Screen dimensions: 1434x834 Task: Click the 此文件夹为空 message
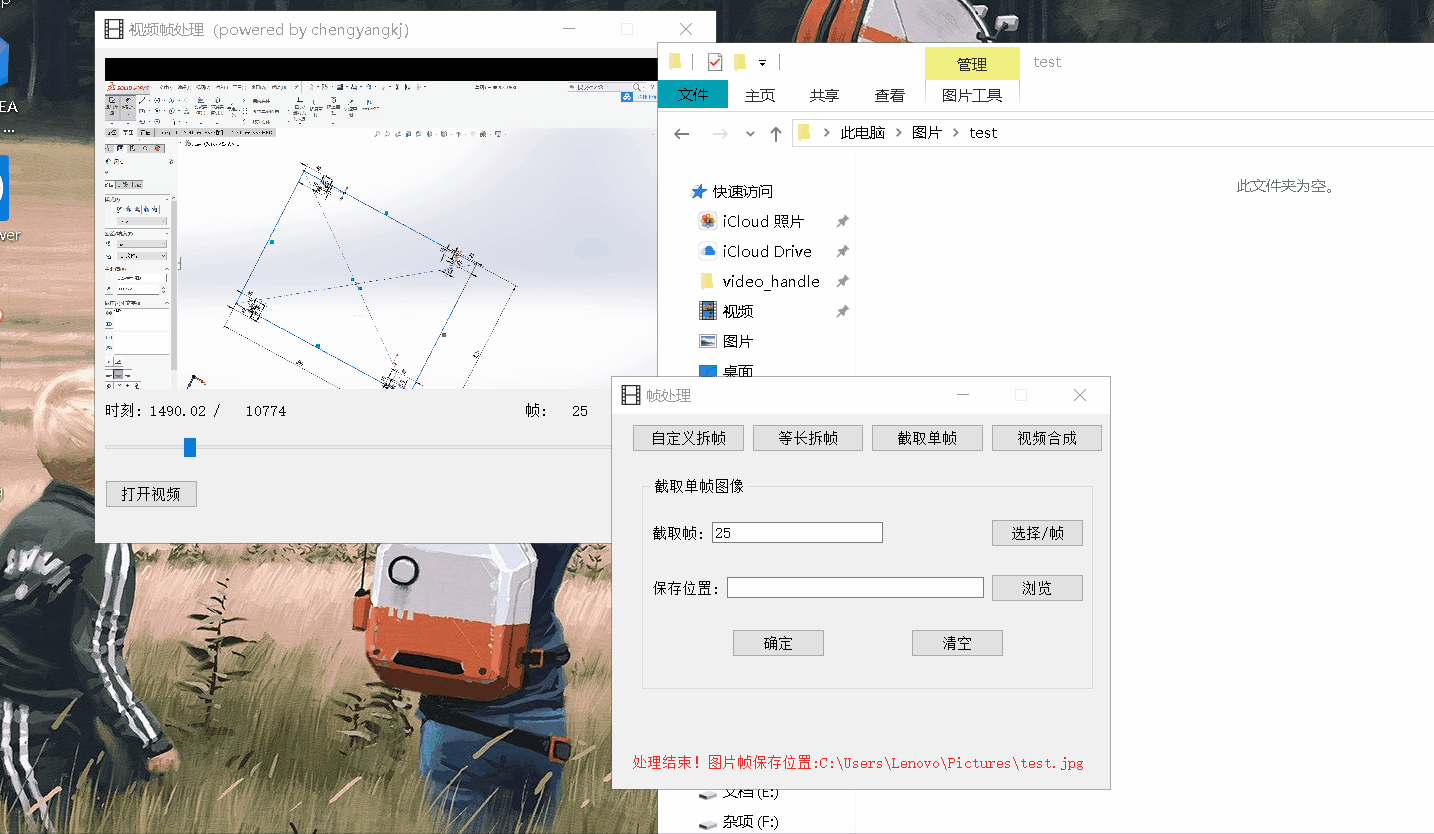(1285, 186)
